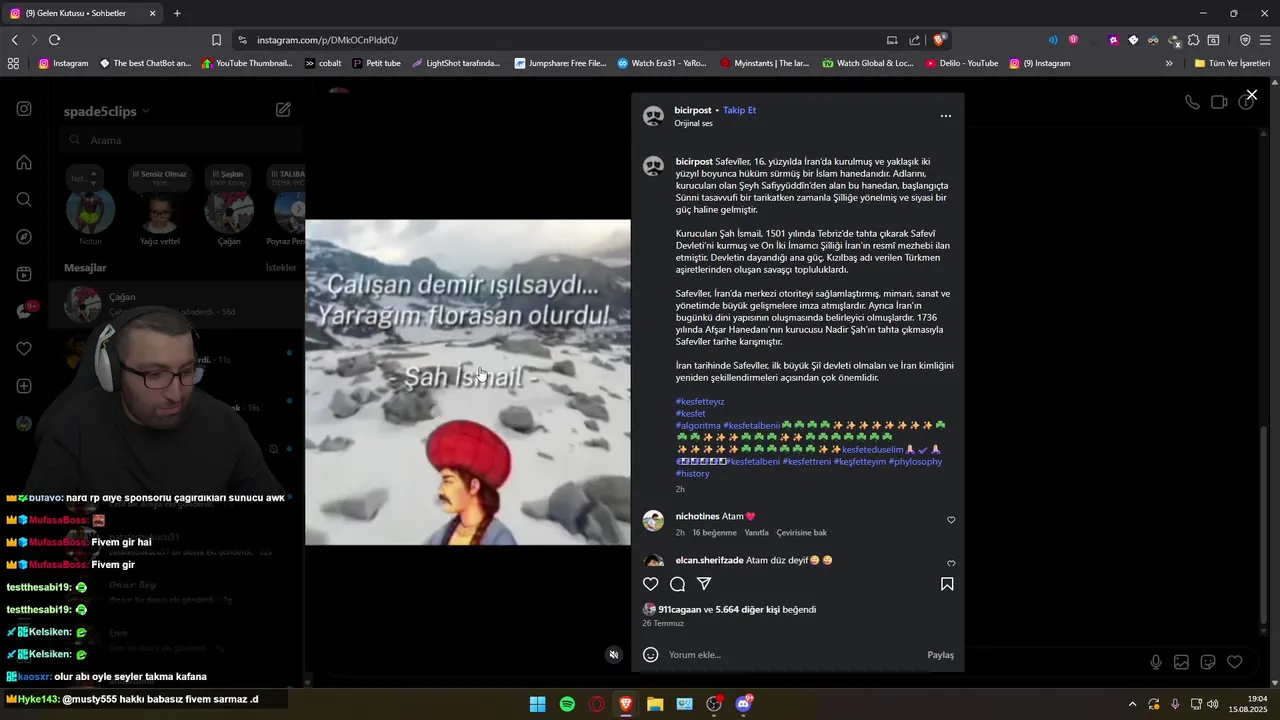The image size is (1280, 720).
Task: Open The best ChatBot bookmark
Action: [x=145, y=63]
